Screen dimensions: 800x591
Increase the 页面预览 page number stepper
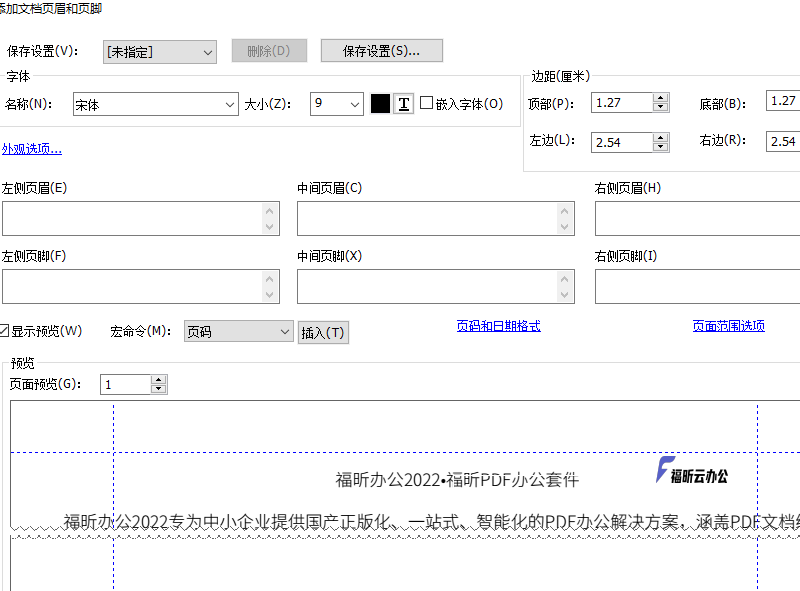click(158, 379)
